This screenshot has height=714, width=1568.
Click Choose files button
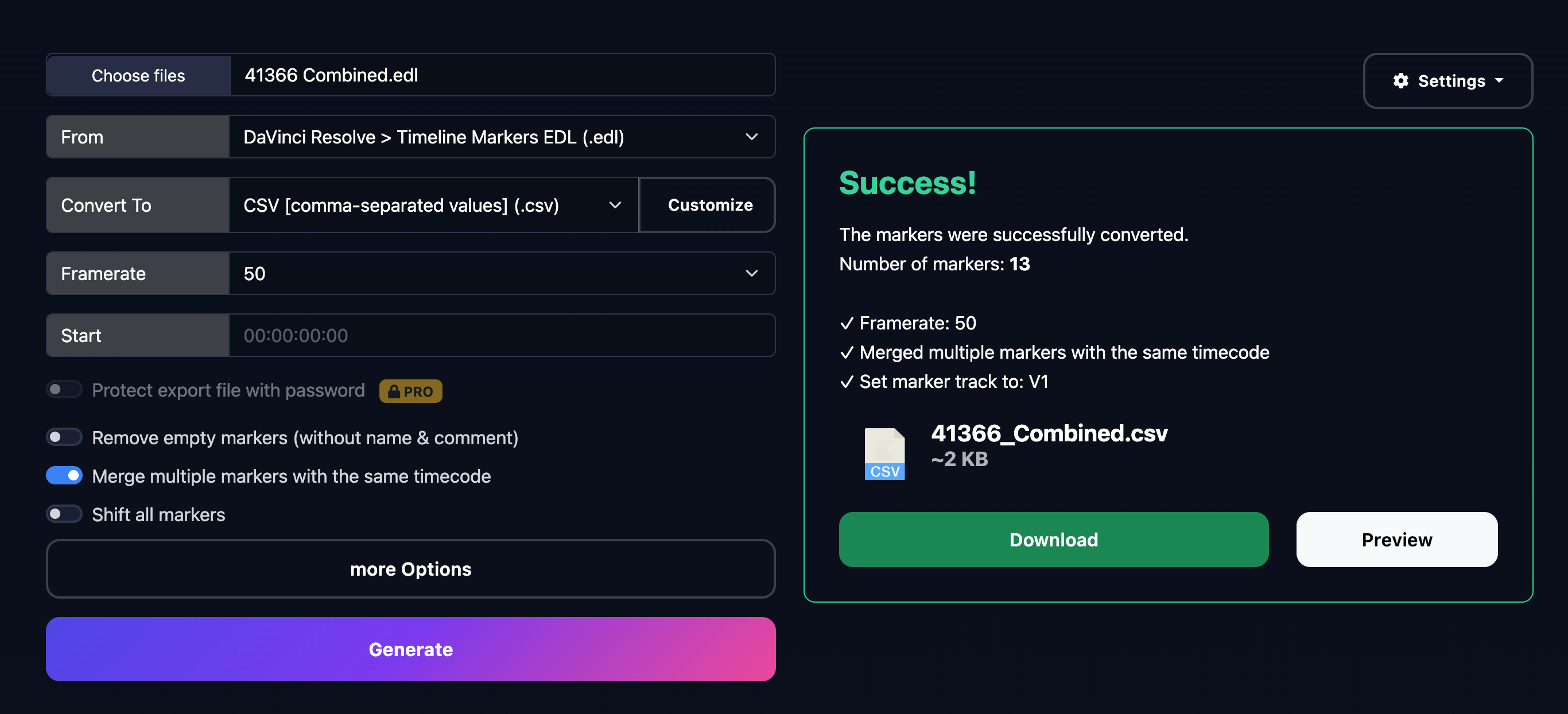[x=138, y=75]
